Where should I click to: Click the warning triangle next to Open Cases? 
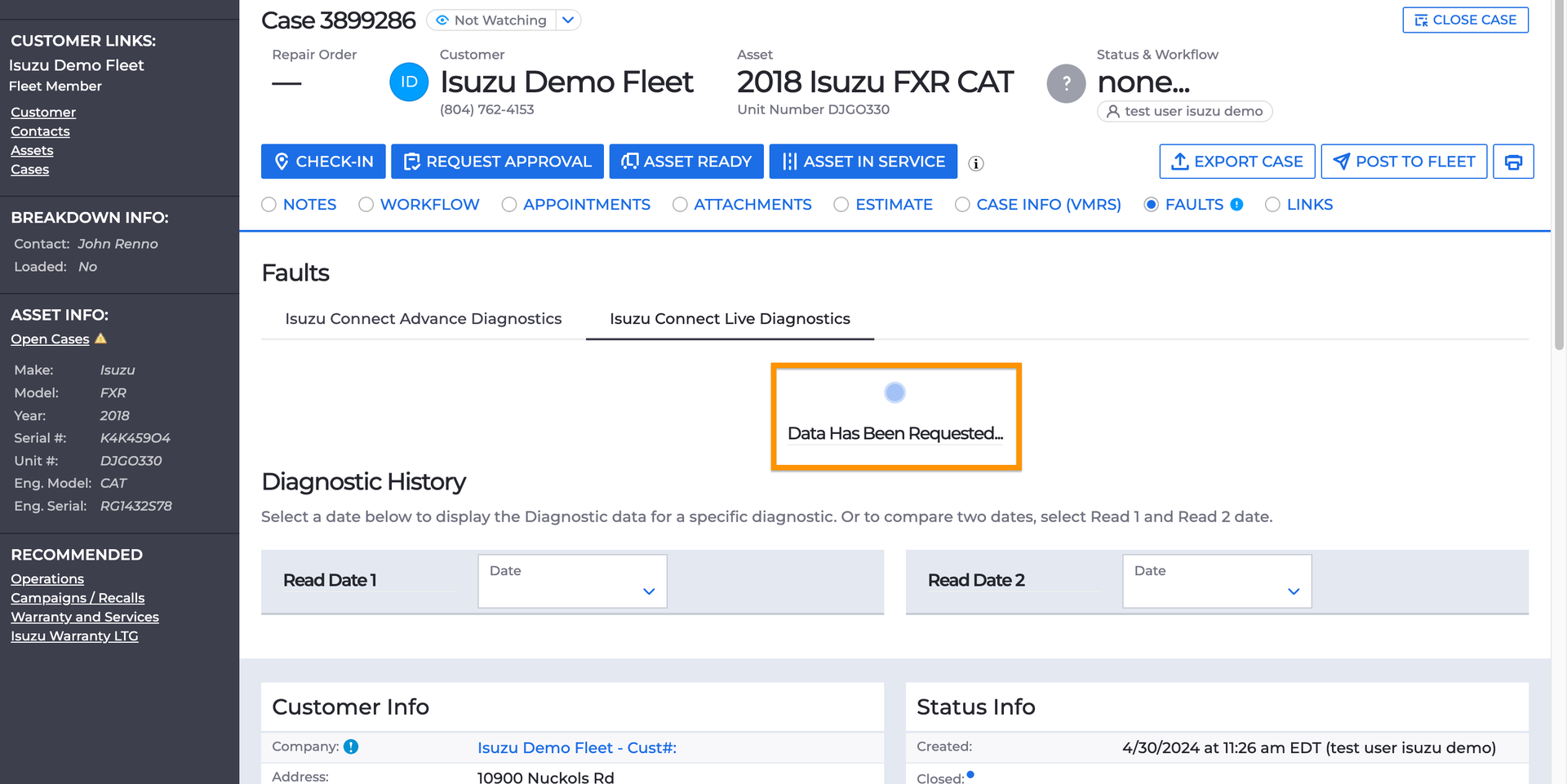pos(101,339)
